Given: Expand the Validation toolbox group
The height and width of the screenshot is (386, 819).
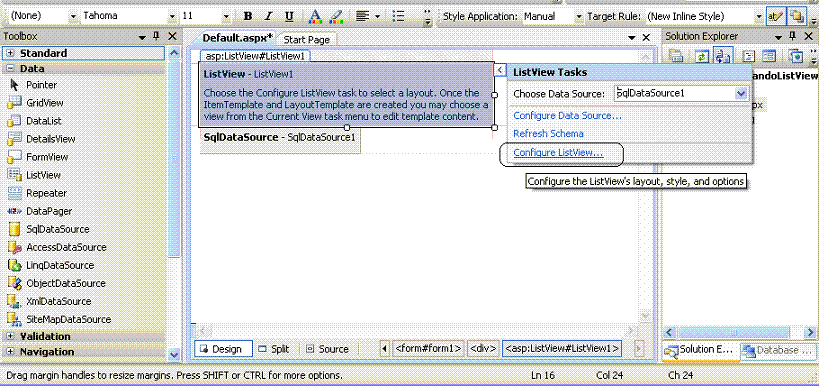Looking at the screenshot, I should pyautogui.click(x=10, y=336).
